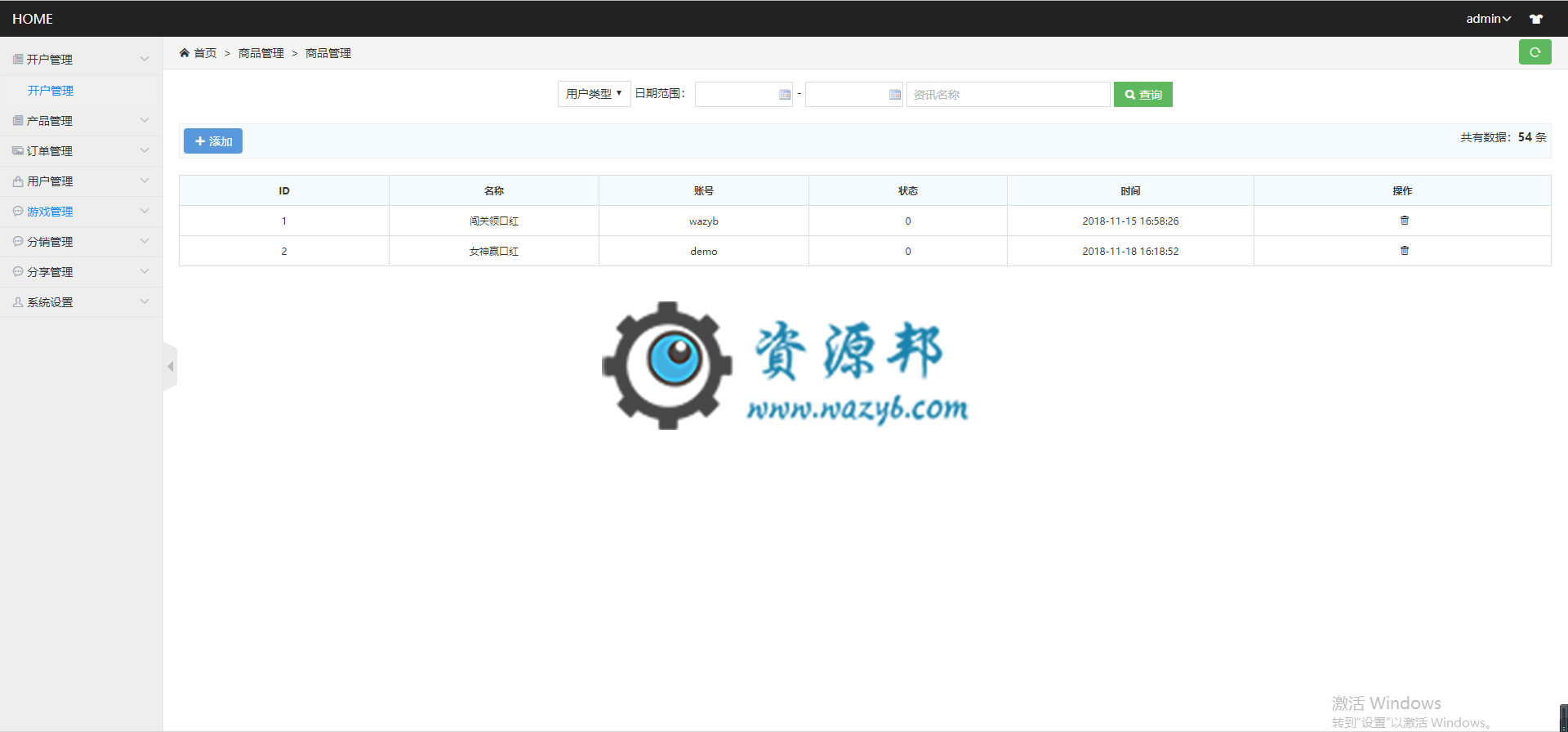Expand 系统设置 section chevron
The height and width of the screenshot is (732, 1568).
point(145,301)
